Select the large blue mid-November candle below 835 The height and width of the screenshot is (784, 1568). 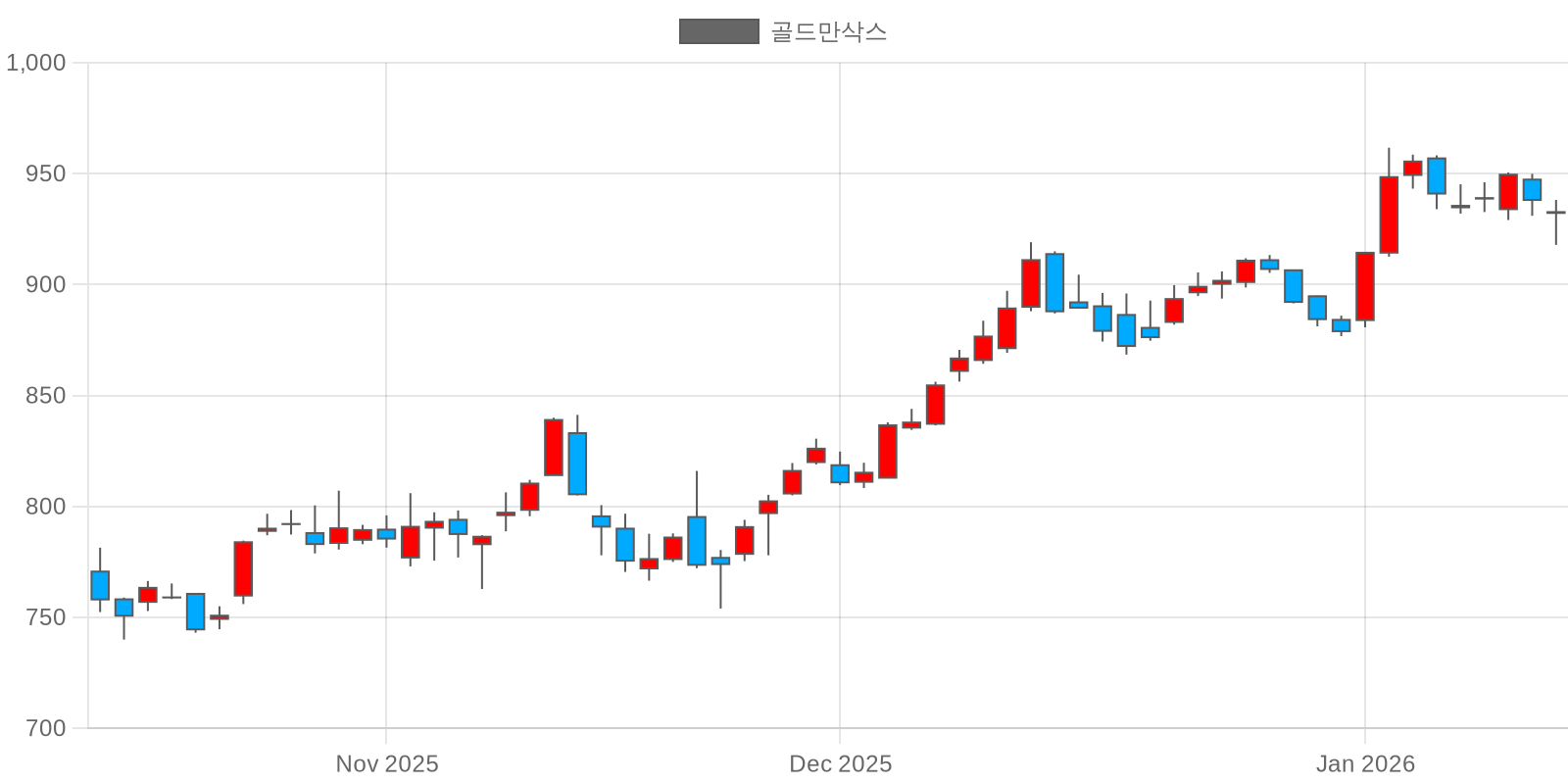click(577, 464)
